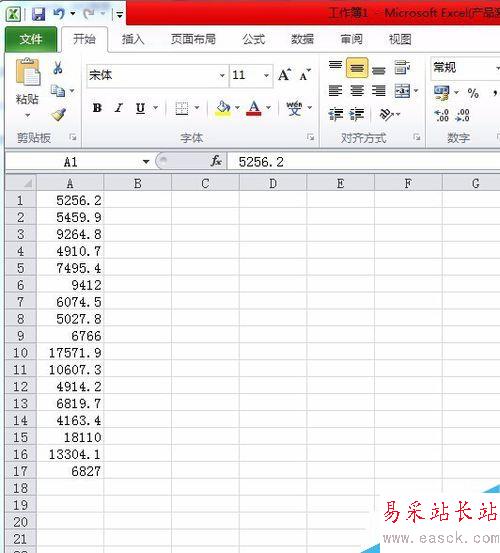The image size is (500, 553).
Task: Click the formula bar showing 5256.2
Action: pos(364,162)
